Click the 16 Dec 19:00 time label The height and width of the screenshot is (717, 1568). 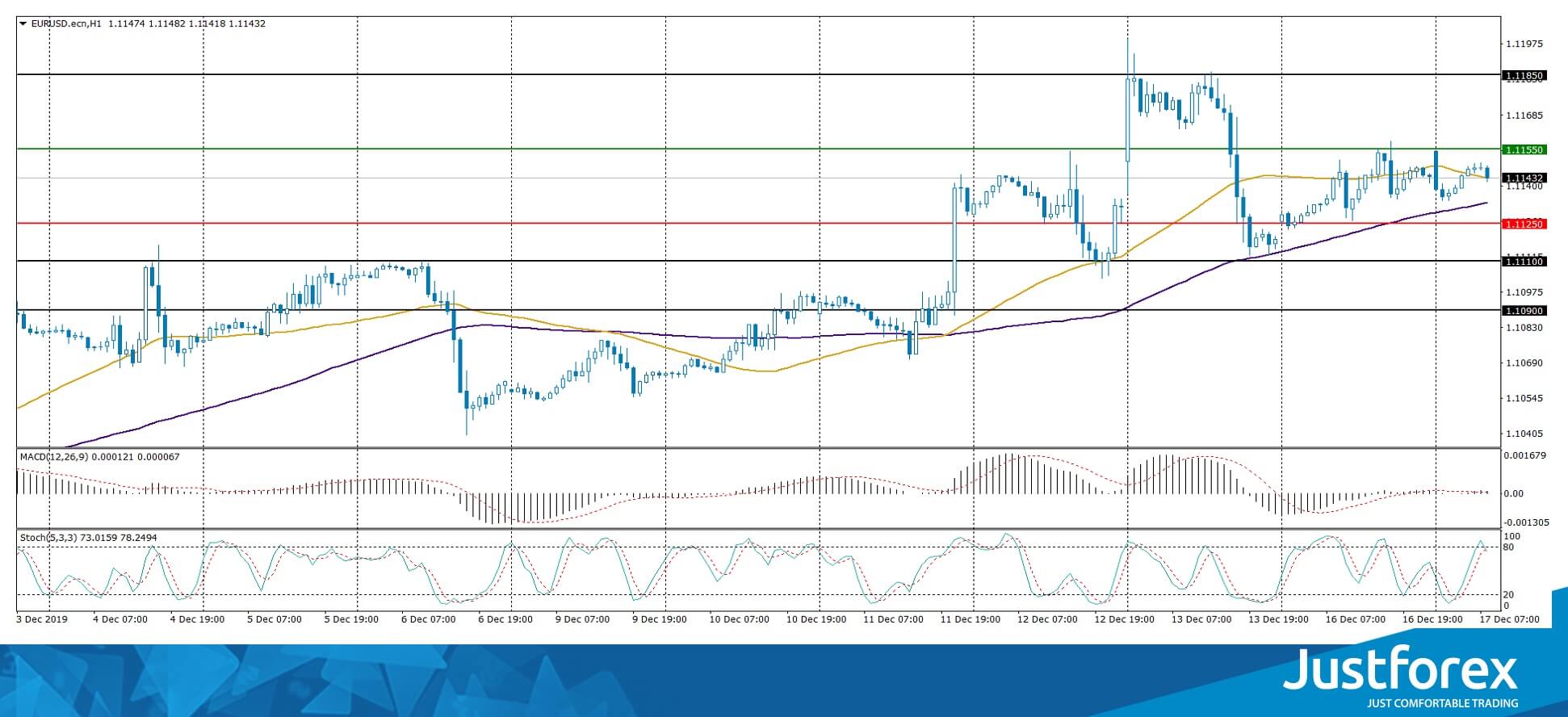(x=1433, y=620)
